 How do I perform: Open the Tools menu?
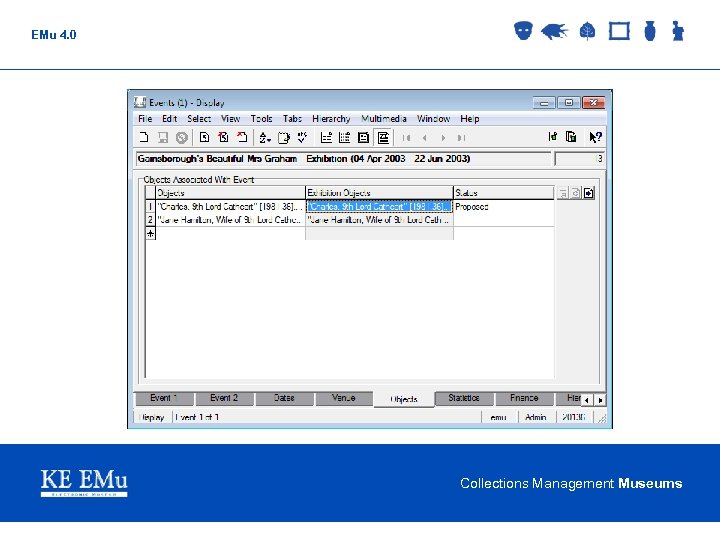click(261, 118)
